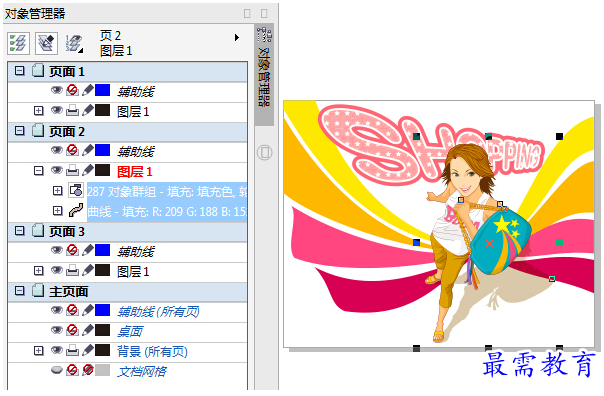The width and height of the screenshot is (604, 396).
Task: Collapse the 页面 3 tree node
Action: [19, 231]
